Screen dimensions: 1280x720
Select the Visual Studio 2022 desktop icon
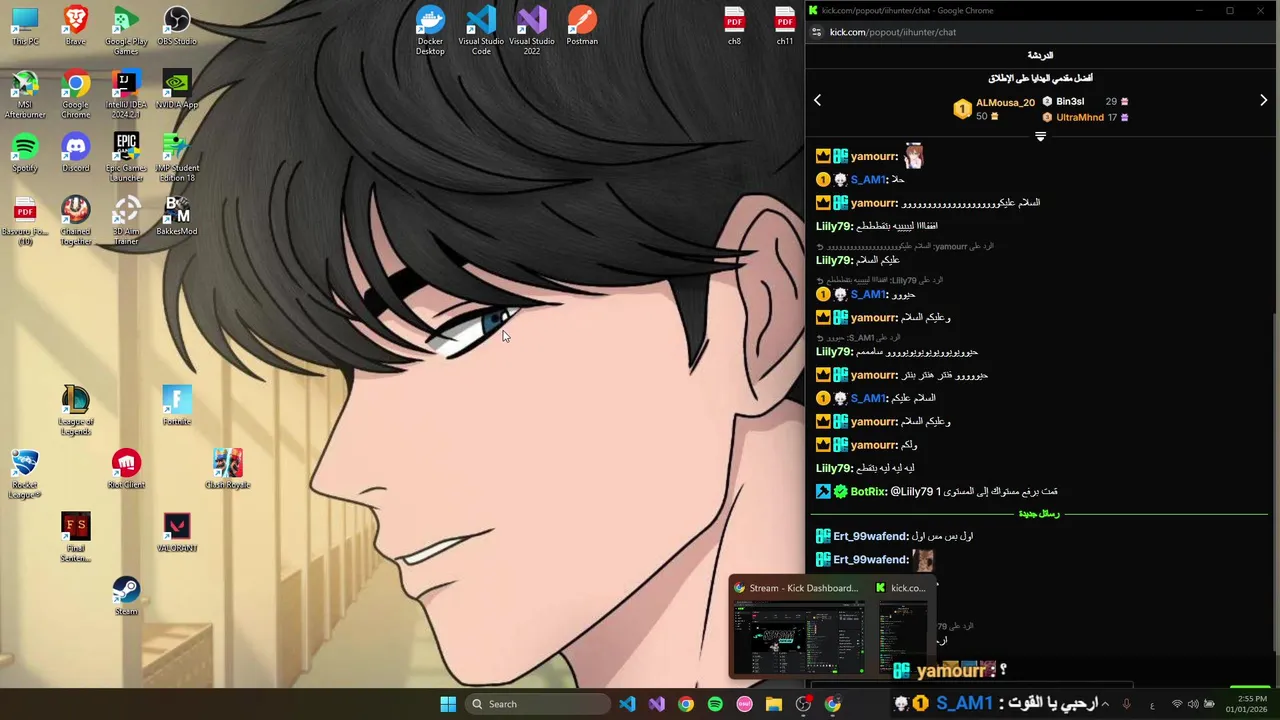pos(531,30)
